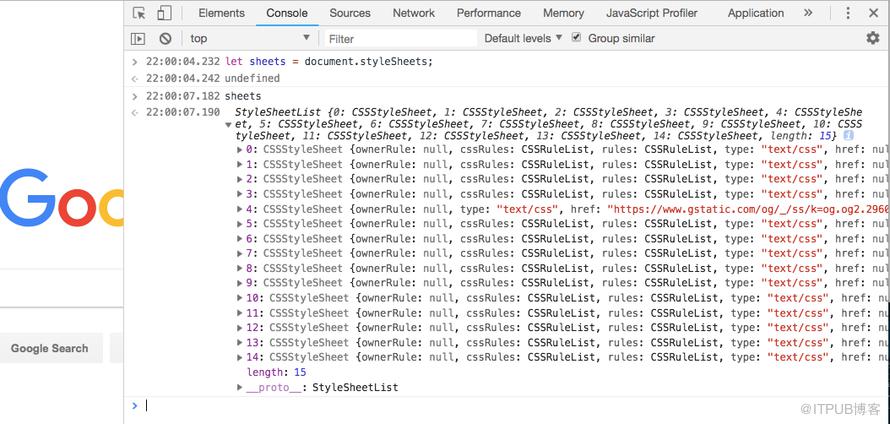Expand entry 2: CSSStyleSheet
The width and height of the screenshot is (890, 424).
240,179
